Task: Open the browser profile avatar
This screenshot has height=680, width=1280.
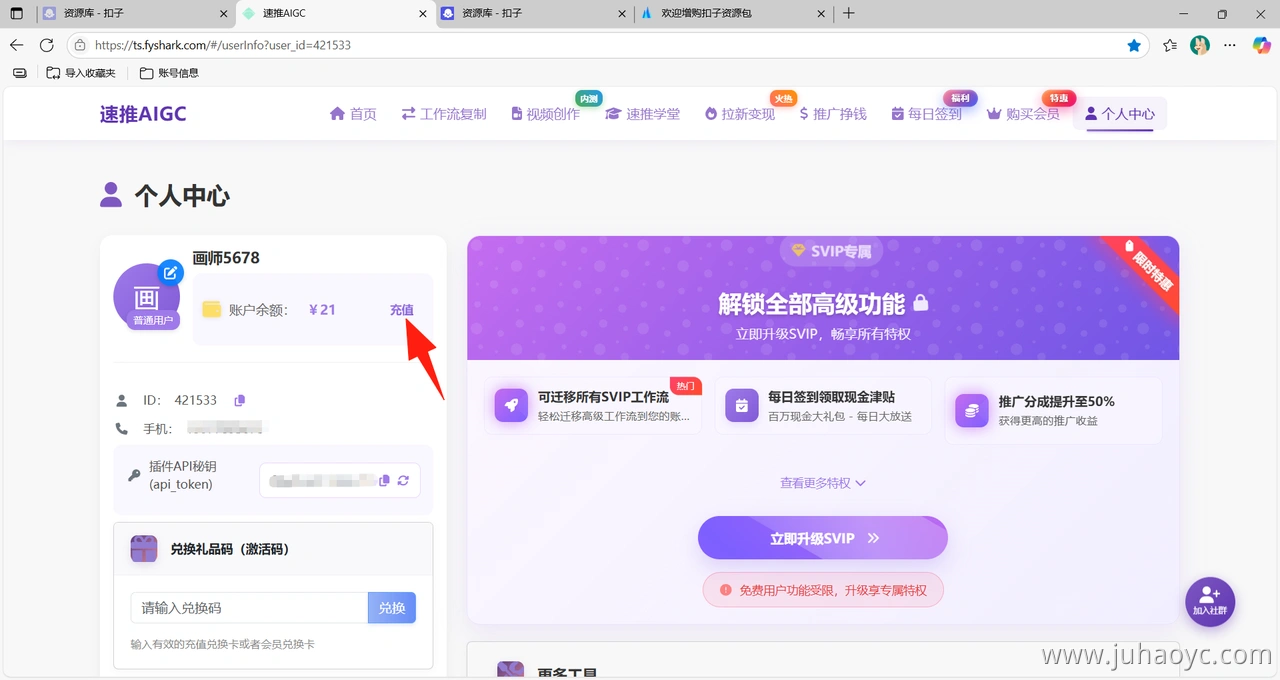Action: pyautogui.click(x=1200, y=45)
